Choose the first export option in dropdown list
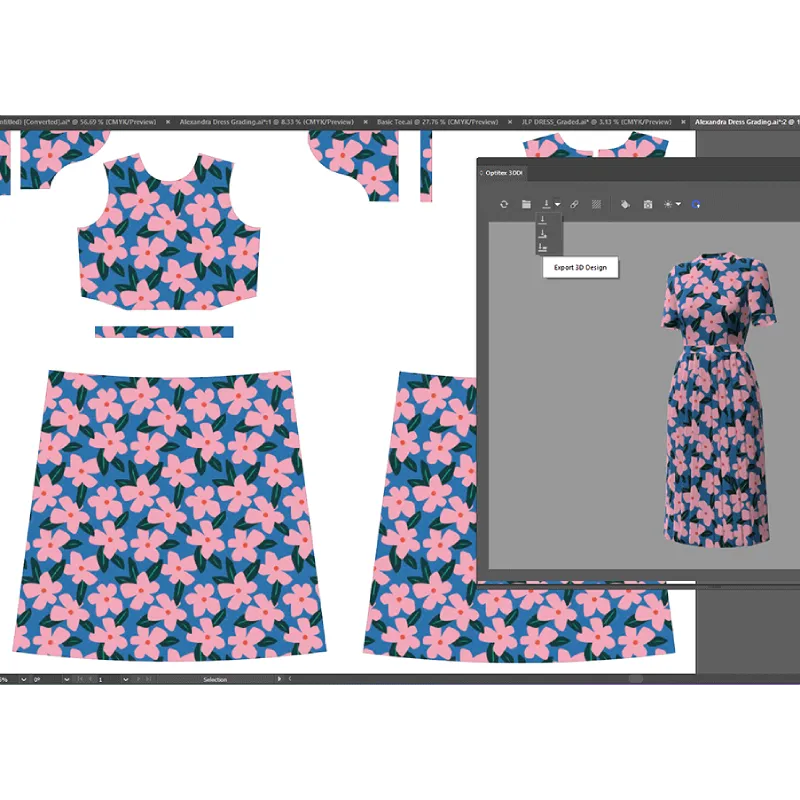800x800 pixels. pyautogui.click(x=542, y=220)
